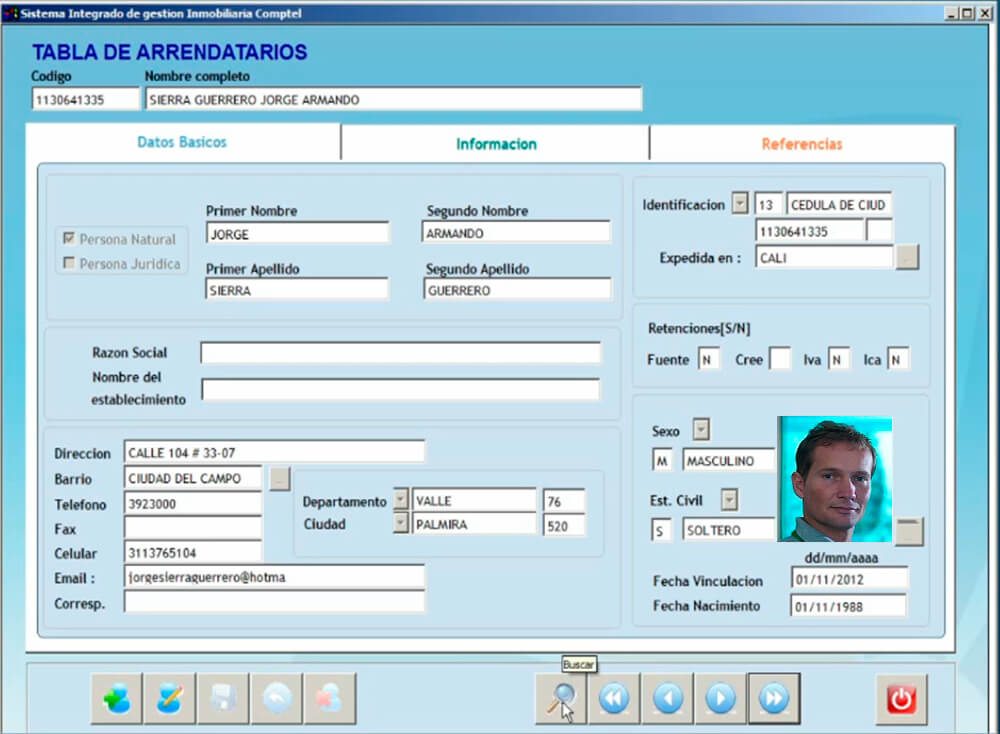Screen dimensions: 1000x734
Task: Click the add new tenant icon
Action: coord(116,698)
